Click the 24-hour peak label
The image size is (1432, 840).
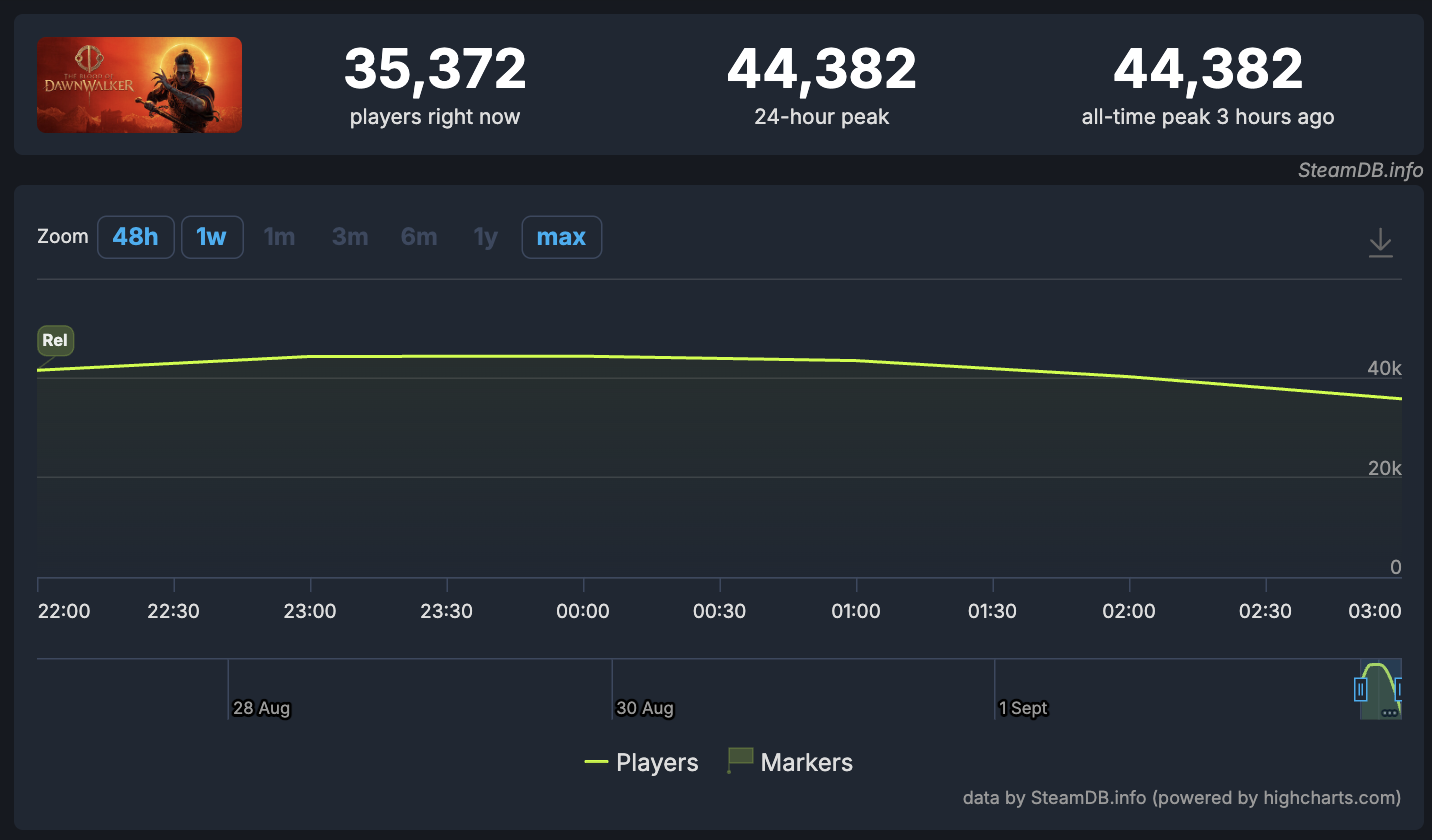[822, 117]
